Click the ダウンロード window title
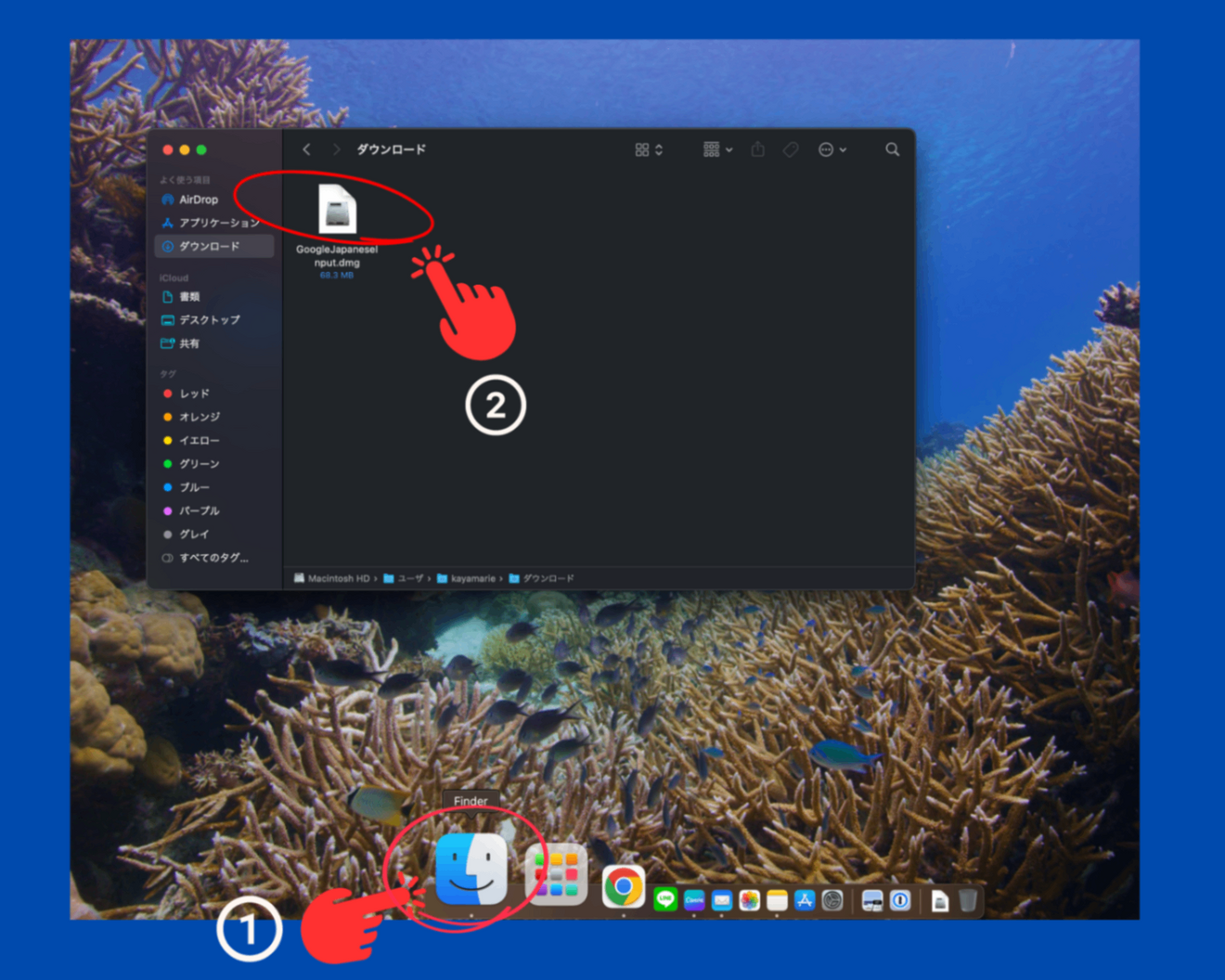The image size is (1225, 980). pyautogui.click(x=391, y=149)
